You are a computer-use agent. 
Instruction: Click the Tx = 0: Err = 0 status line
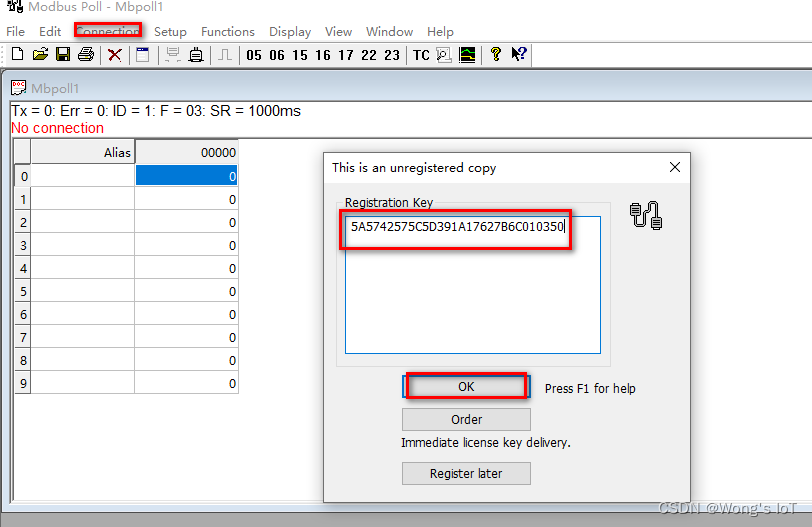[x=156, y=111]
